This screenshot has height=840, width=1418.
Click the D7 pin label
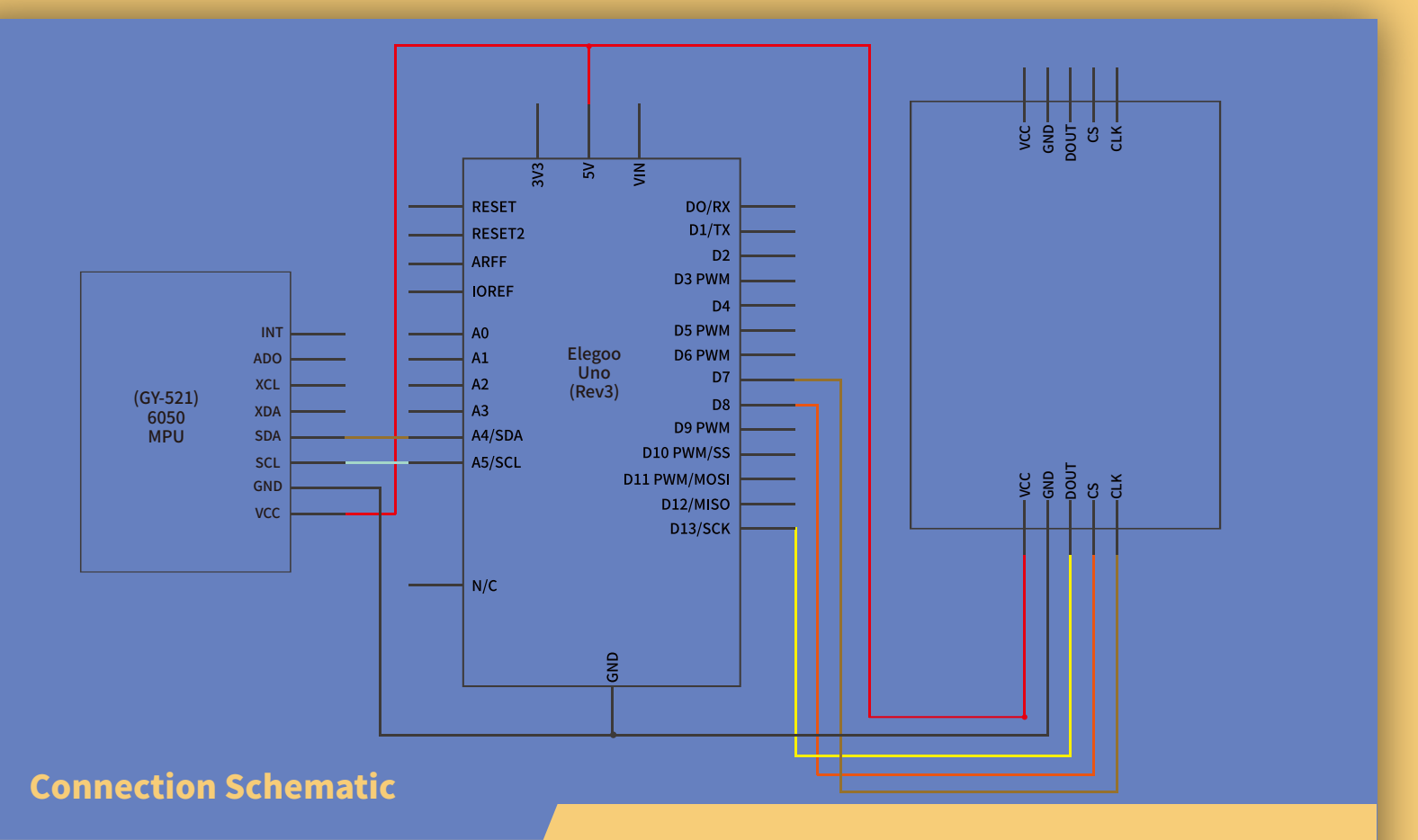721,378
